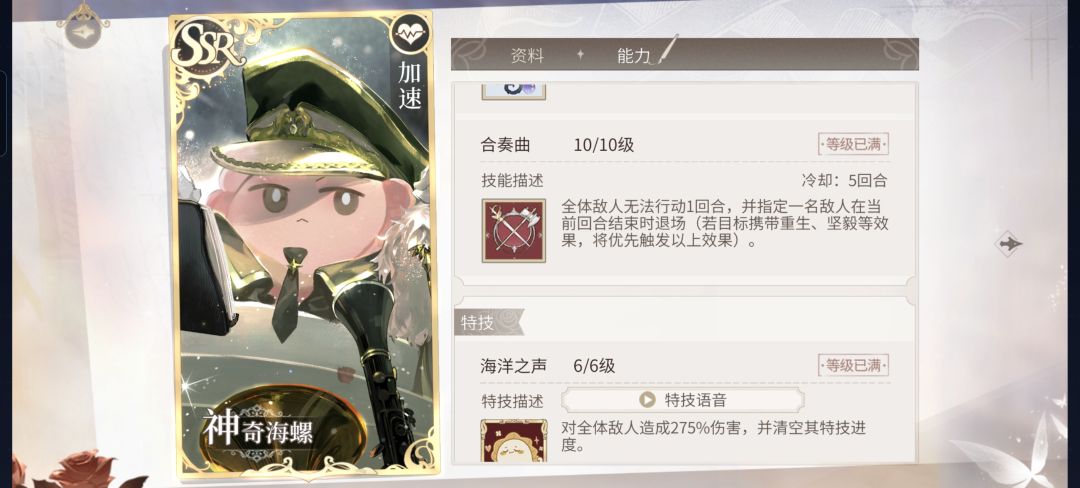The height and width of the screenshot is (488, 1080).
Task: Click 等级已满 button for 合奏曲
Action: (853, 144)
